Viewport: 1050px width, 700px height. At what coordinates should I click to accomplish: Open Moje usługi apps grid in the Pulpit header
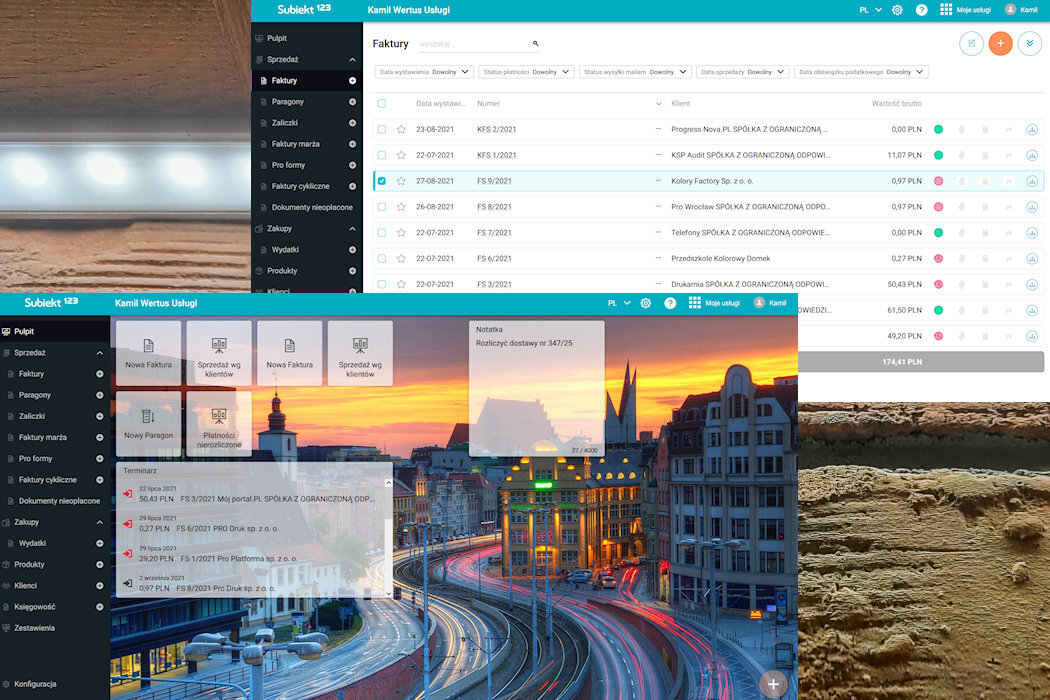pyautogui.click(x=694, y=303)
